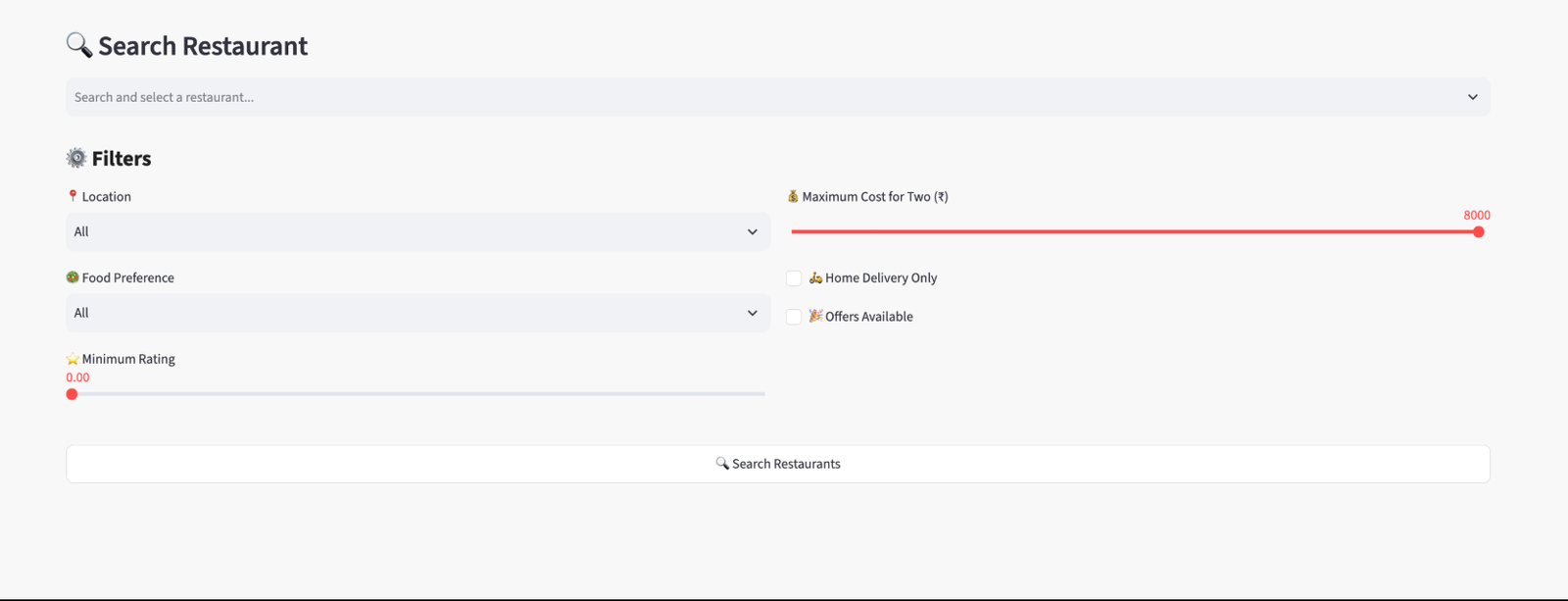1568x601 pixels.
Task: Click the middle of Maximum Cost slider track
Action: tap(1137, 232)
